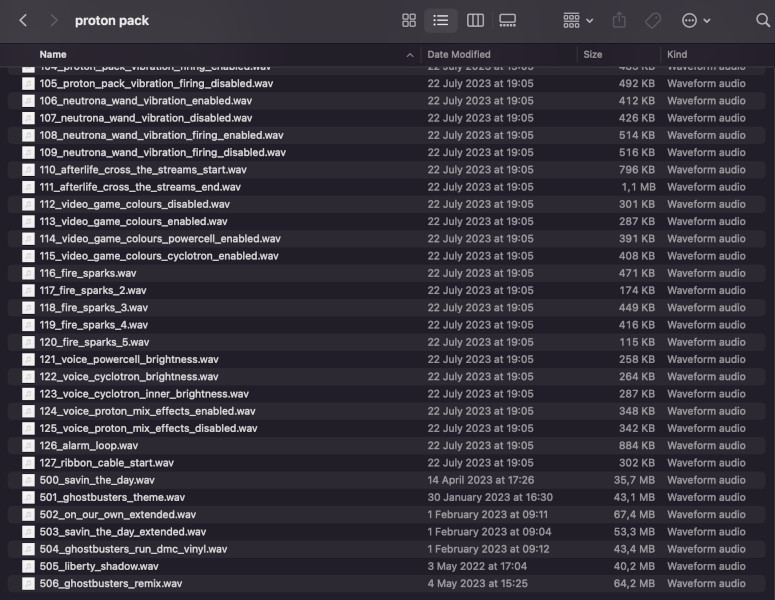
Task: Switch to gallery view
Action: (x=508, y=21)
